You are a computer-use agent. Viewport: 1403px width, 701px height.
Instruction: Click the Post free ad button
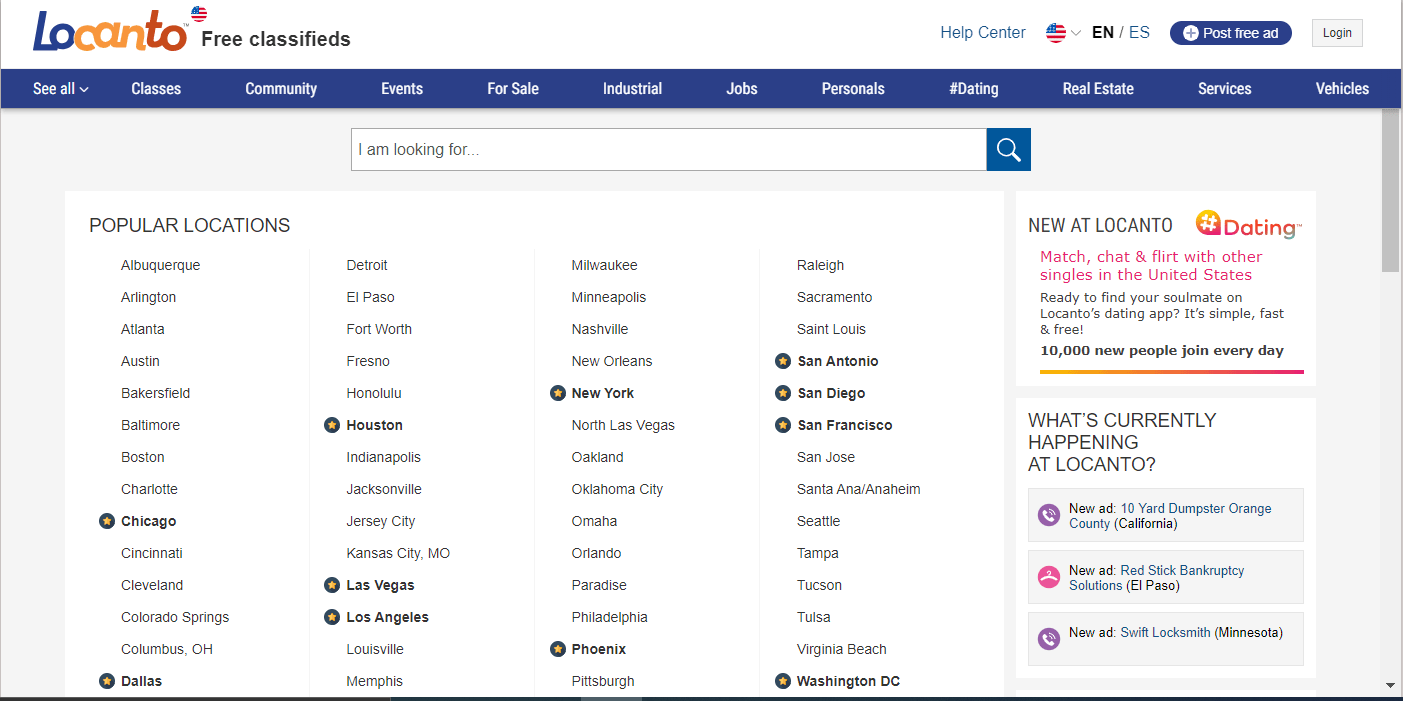pyautogui.click(x=1231, y=33)
